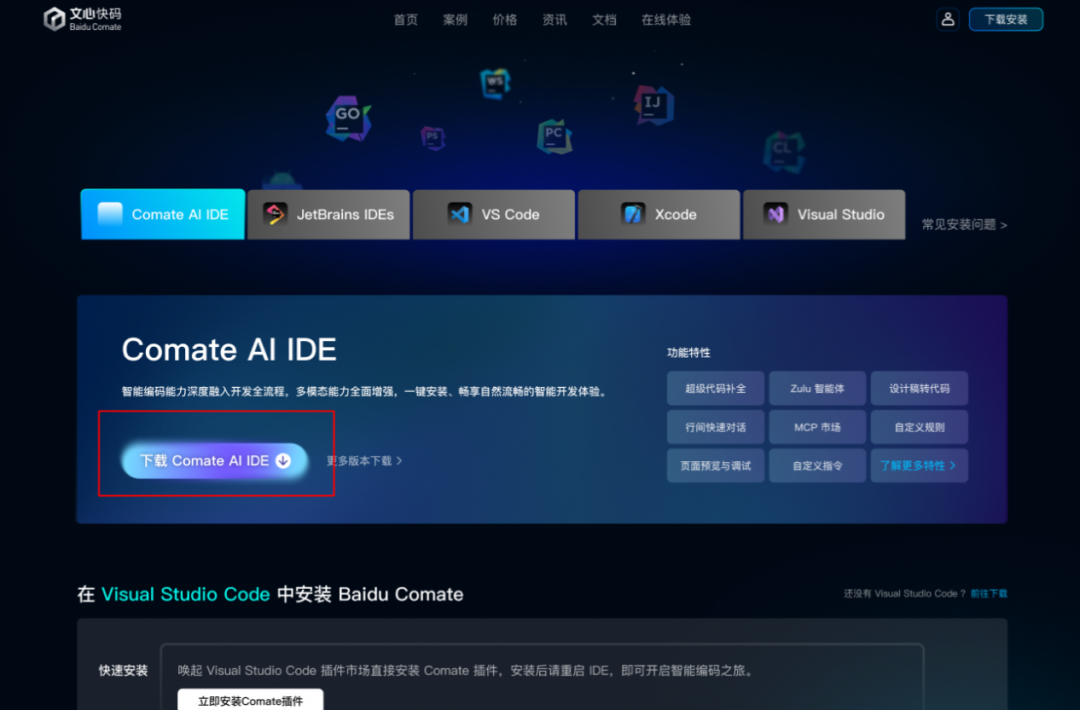Click 自定义规则 feature button
This screenshot has width=1080, height=710.
pos(919,427)
